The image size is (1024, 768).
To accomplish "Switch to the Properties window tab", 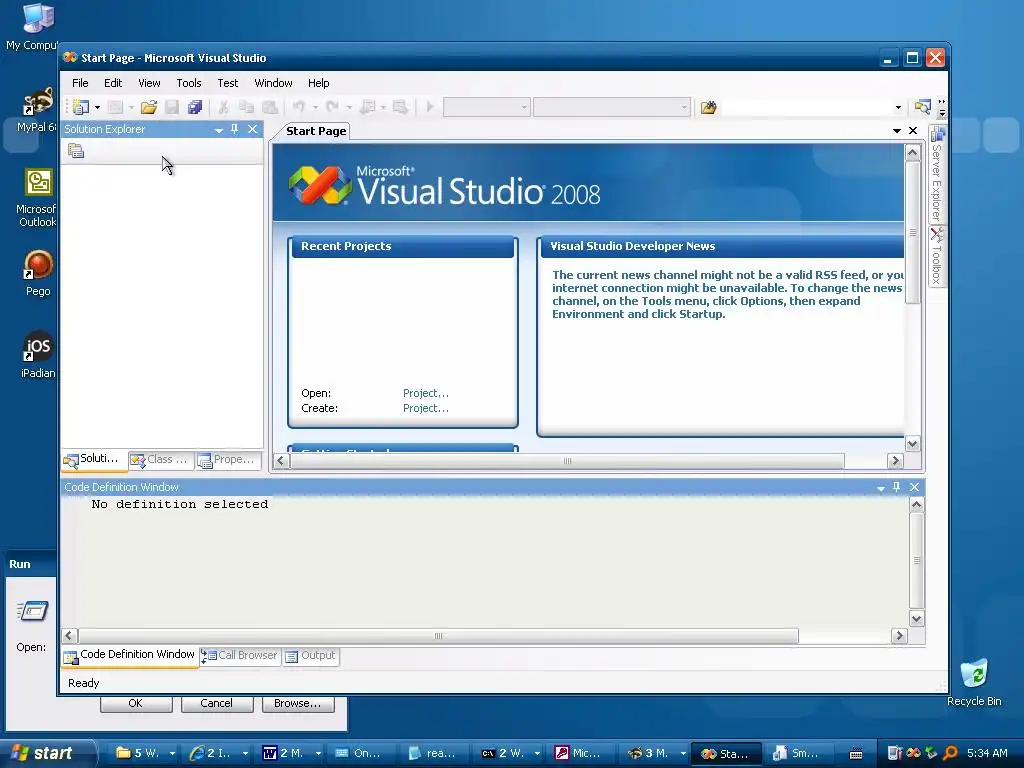I will pos(227,460).
